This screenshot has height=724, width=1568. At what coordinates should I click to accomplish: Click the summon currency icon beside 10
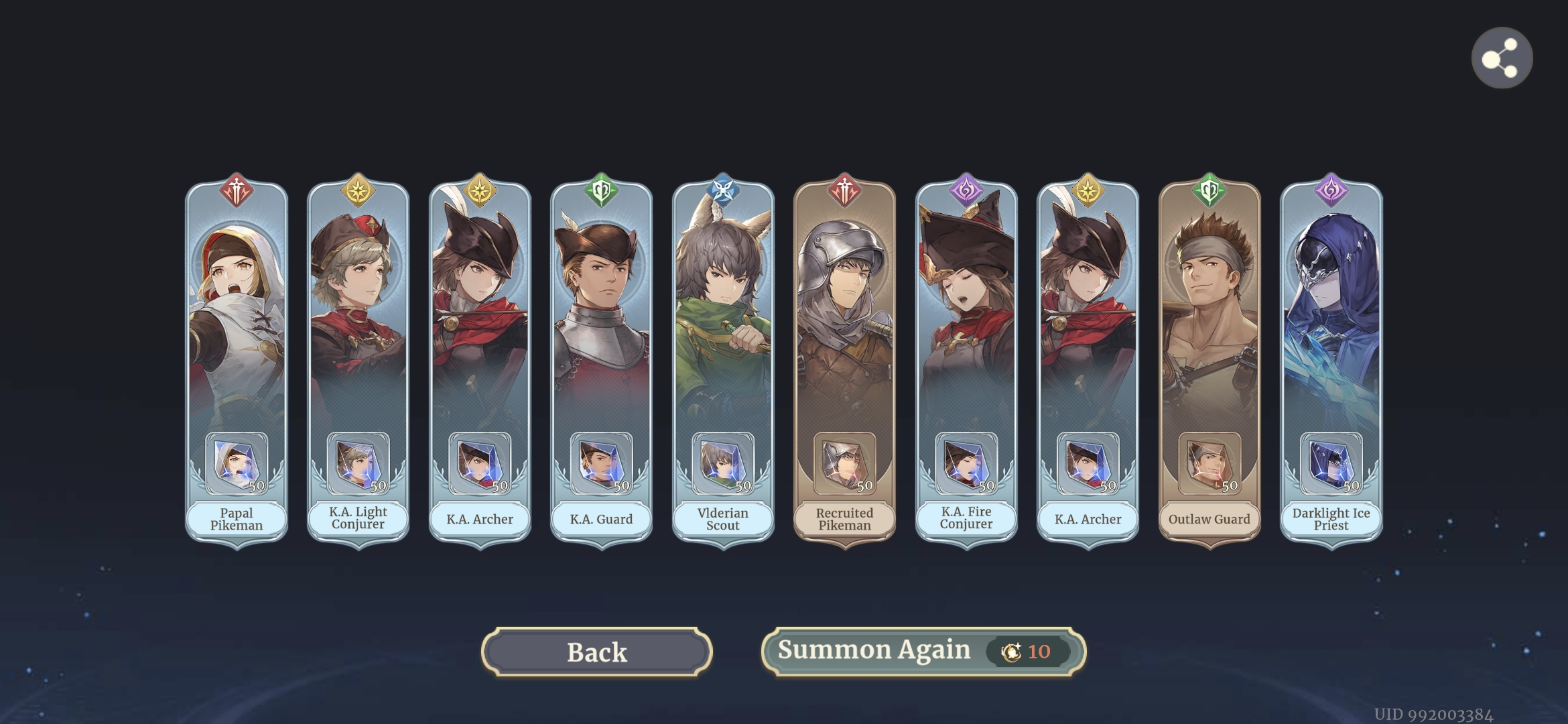pyautogui.click(x=1010, y=652)
